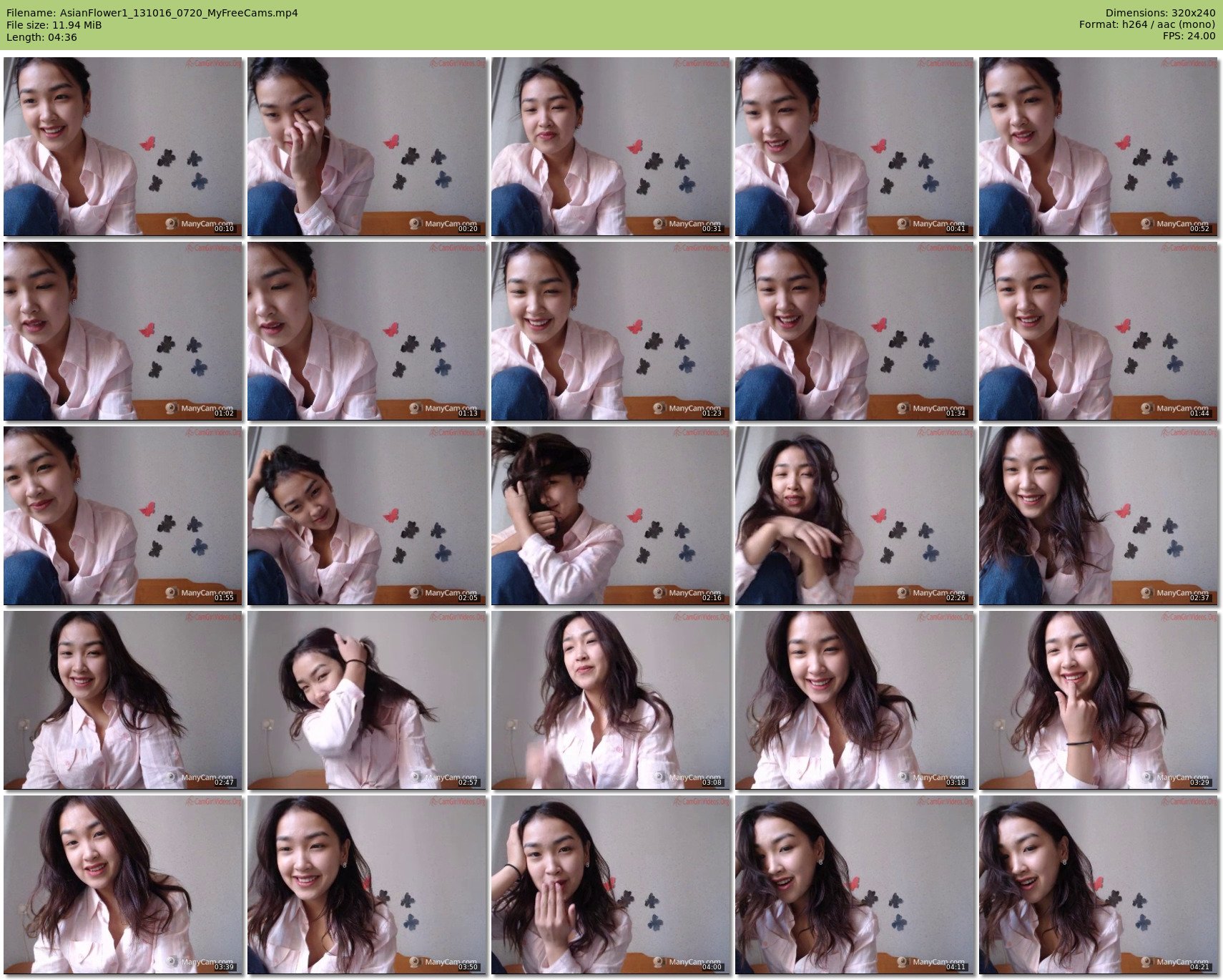This screenshot has width=1223, height=980.
Task: Click the 'Format: h264 / aac (mono)' text
Action: 1147,25
